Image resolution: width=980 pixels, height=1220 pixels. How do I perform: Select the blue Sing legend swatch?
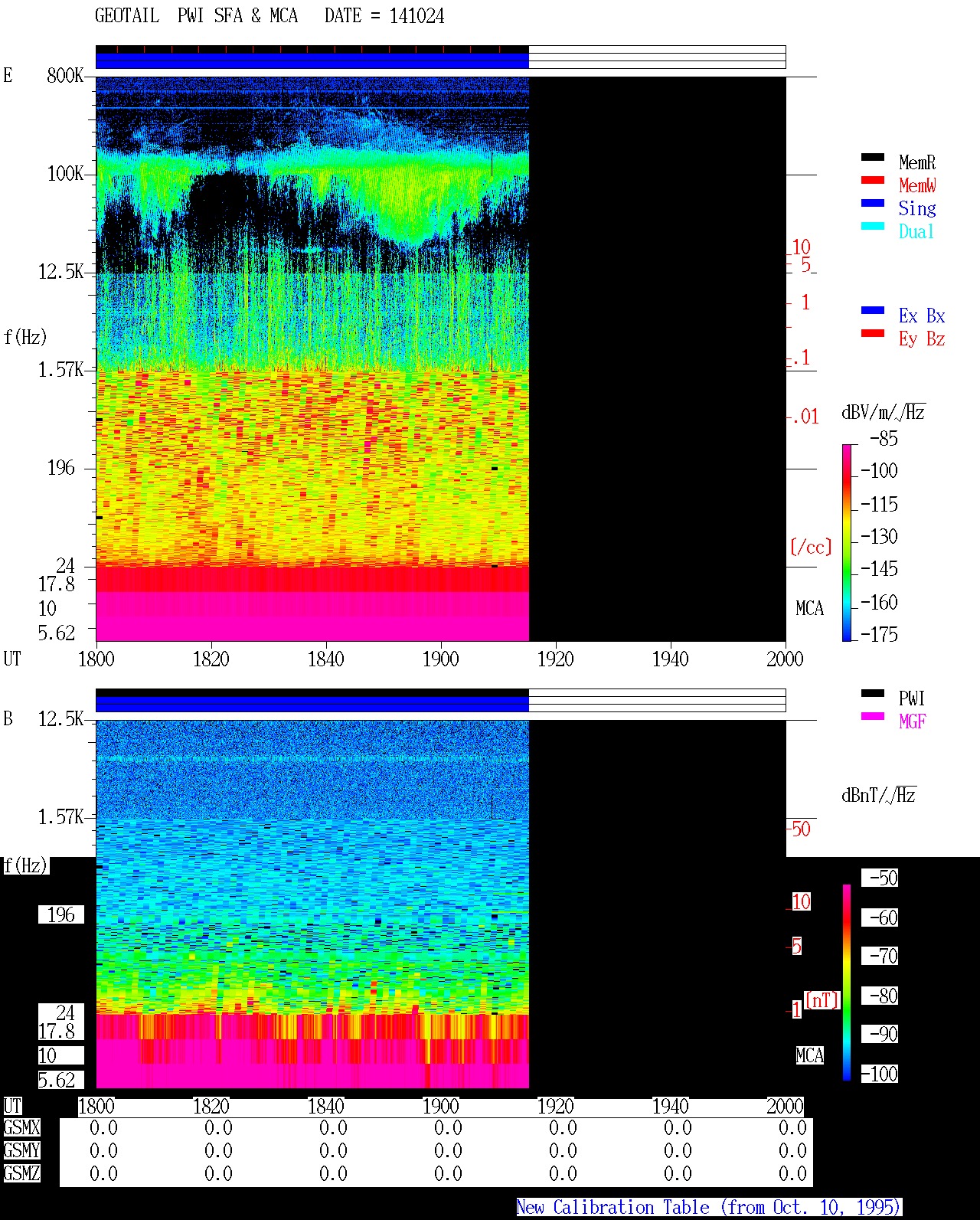point(873,203)
